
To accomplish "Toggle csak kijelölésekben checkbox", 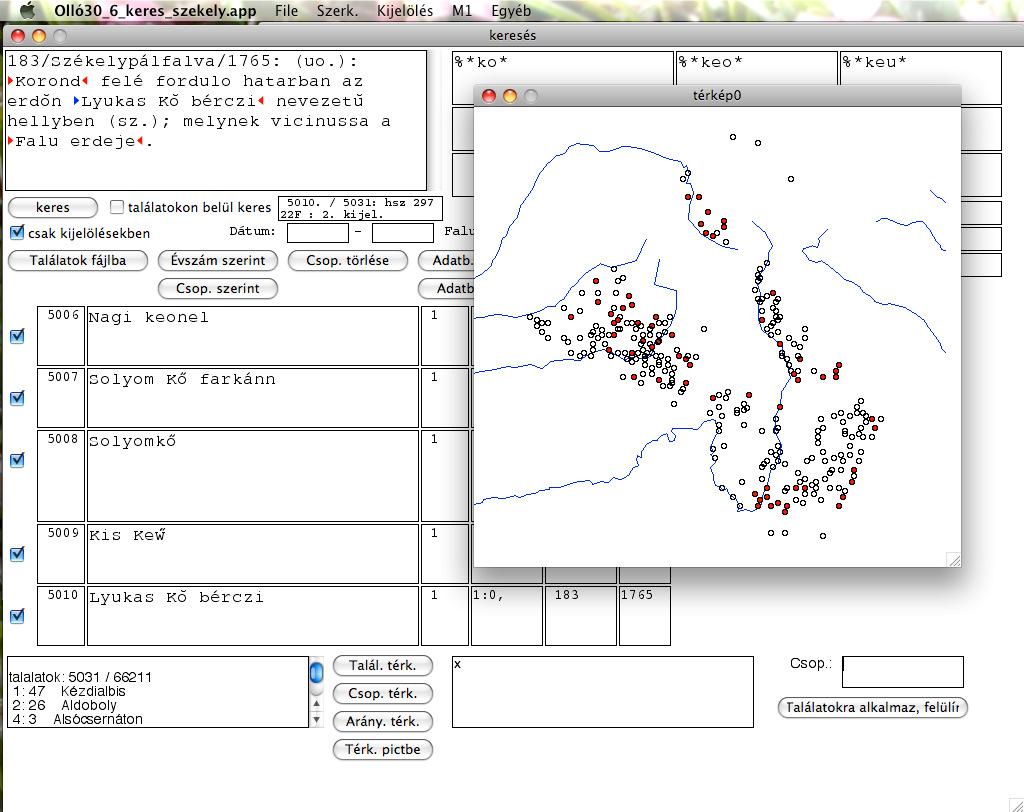I will pos(18,233).
